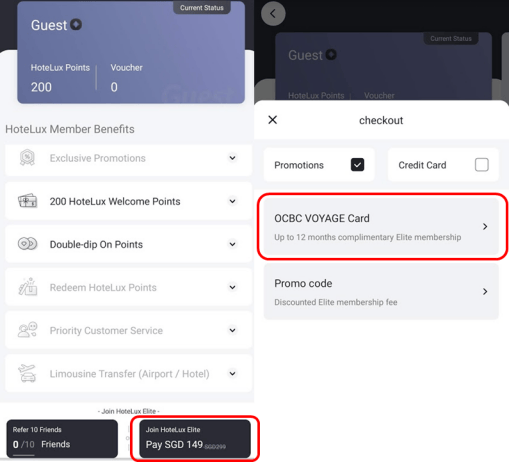The height and width of the screenshot is (462, 509).
Task: Click the Double-dip coins icon
Action: point(27,244)
